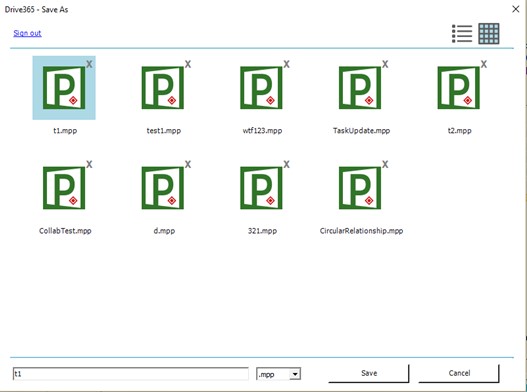Image resolution: width=527 pixels, height=392 pixels.
Task: Delete d.mpp using its X mark
Action: (x=188, y=164)
